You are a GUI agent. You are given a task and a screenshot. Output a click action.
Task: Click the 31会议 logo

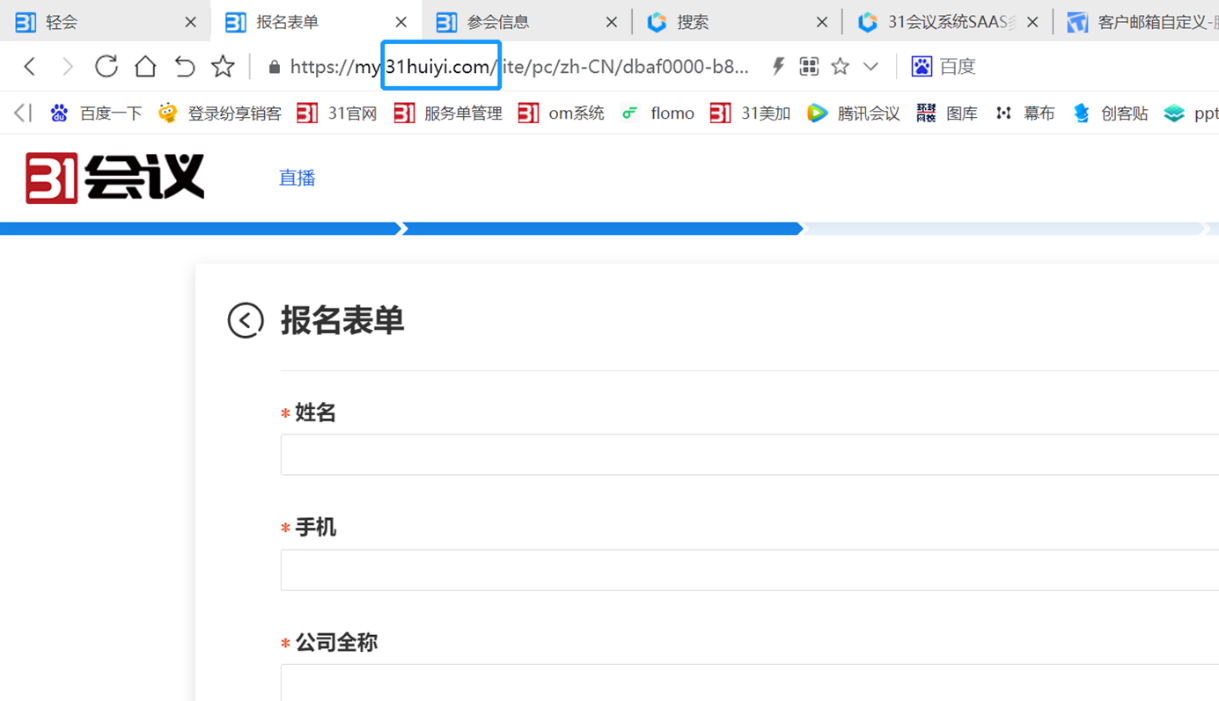pyautogui.click(x=115, y=178)
